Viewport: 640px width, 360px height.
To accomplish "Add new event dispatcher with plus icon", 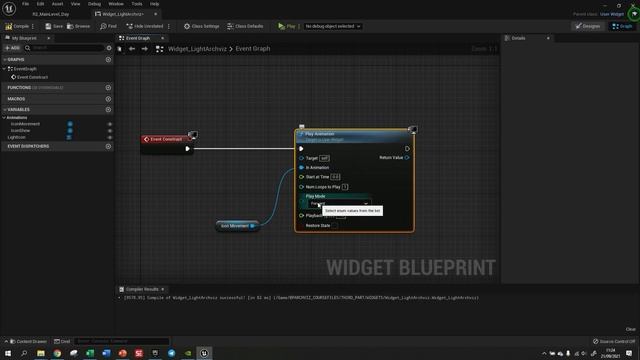I will pyautogui.click(x=108, y=146).
